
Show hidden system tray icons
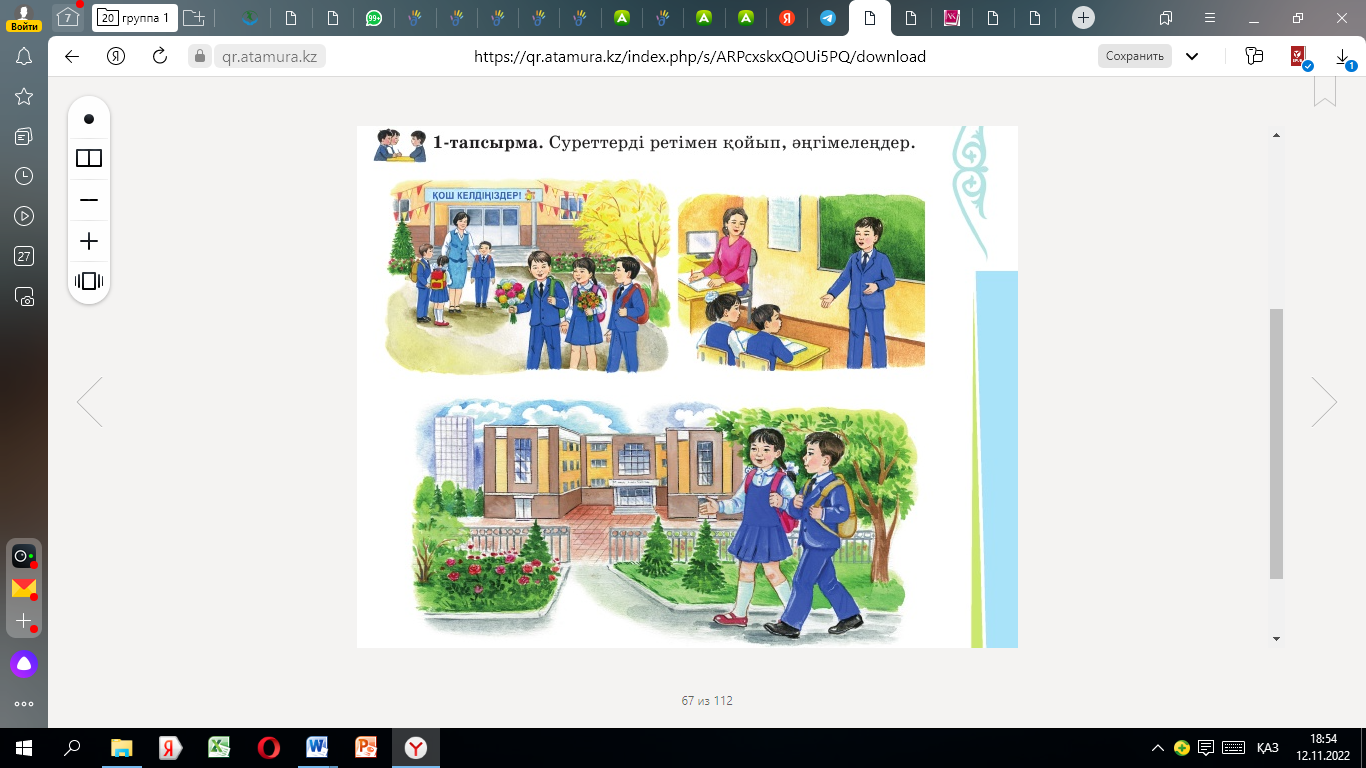pos(1158,747)
